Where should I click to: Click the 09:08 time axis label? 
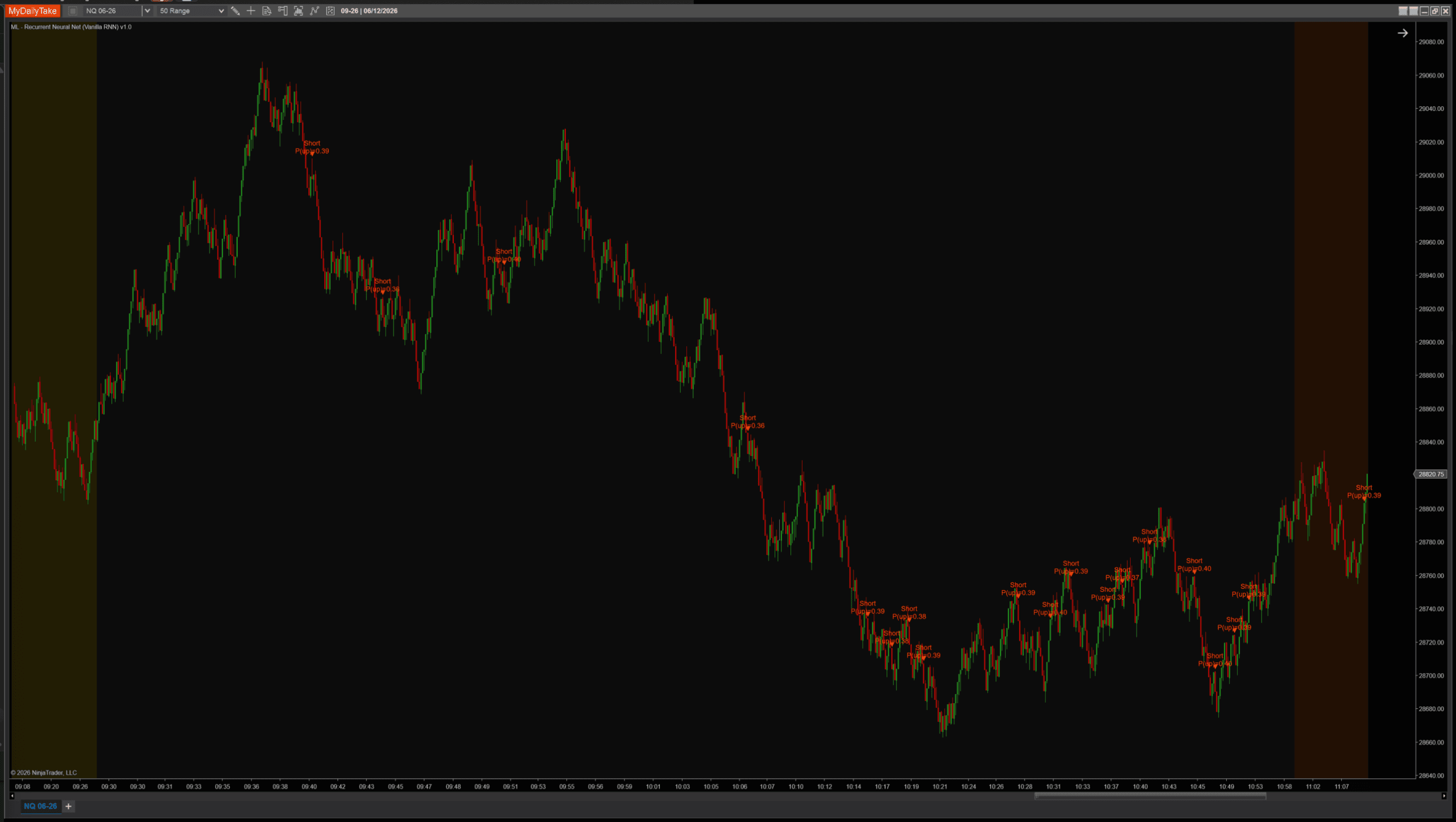(23, 787)
